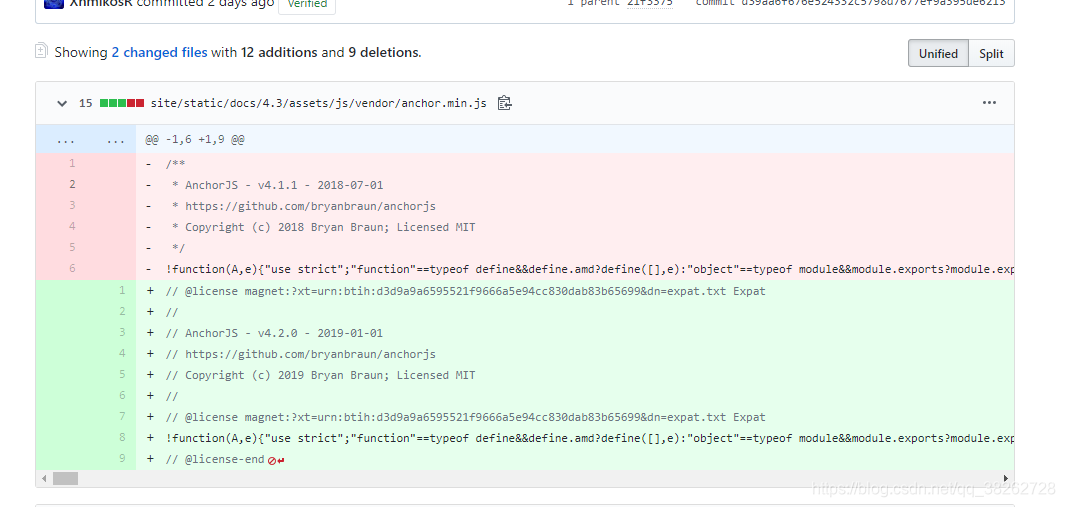This screenshot has width=1065, height=507.
Task: Collapse the anchor.min.js diff
Action: [x=62, y=103]
